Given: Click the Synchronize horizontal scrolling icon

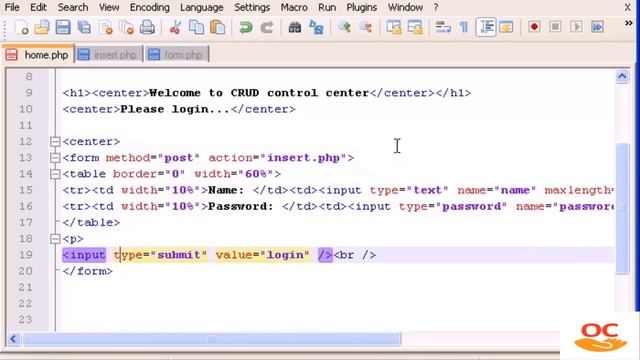Looking at the screenshot, I should pos(415,27).
